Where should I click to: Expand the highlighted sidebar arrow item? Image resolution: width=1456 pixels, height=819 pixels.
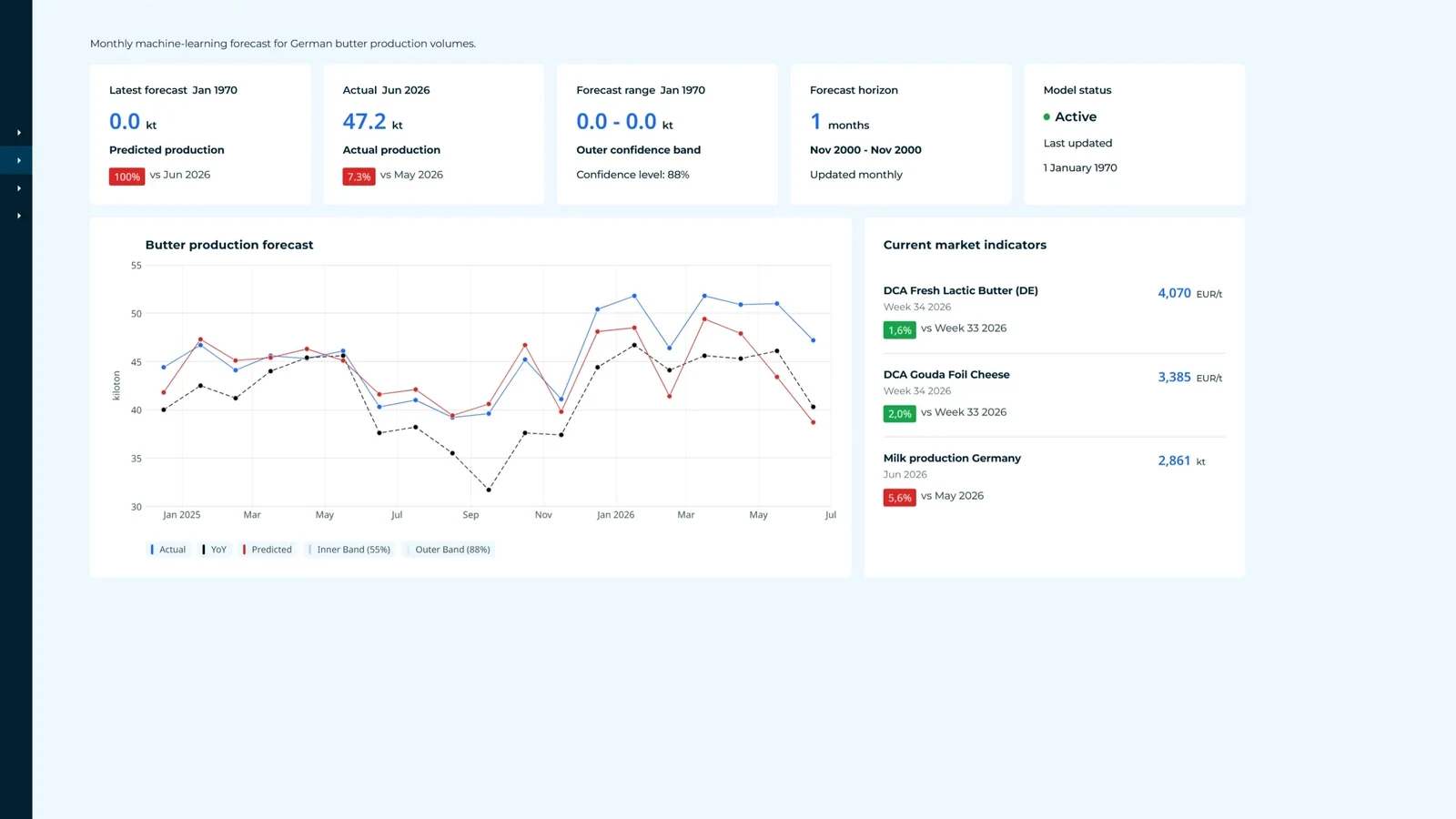tap(16, 160)
